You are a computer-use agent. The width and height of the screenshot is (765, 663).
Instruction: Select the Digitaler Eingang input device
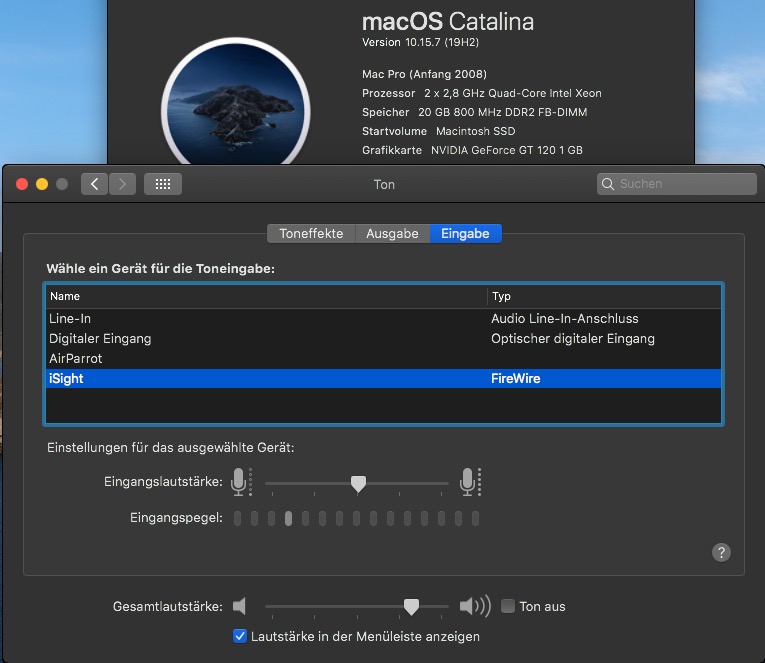coord(383,339)
